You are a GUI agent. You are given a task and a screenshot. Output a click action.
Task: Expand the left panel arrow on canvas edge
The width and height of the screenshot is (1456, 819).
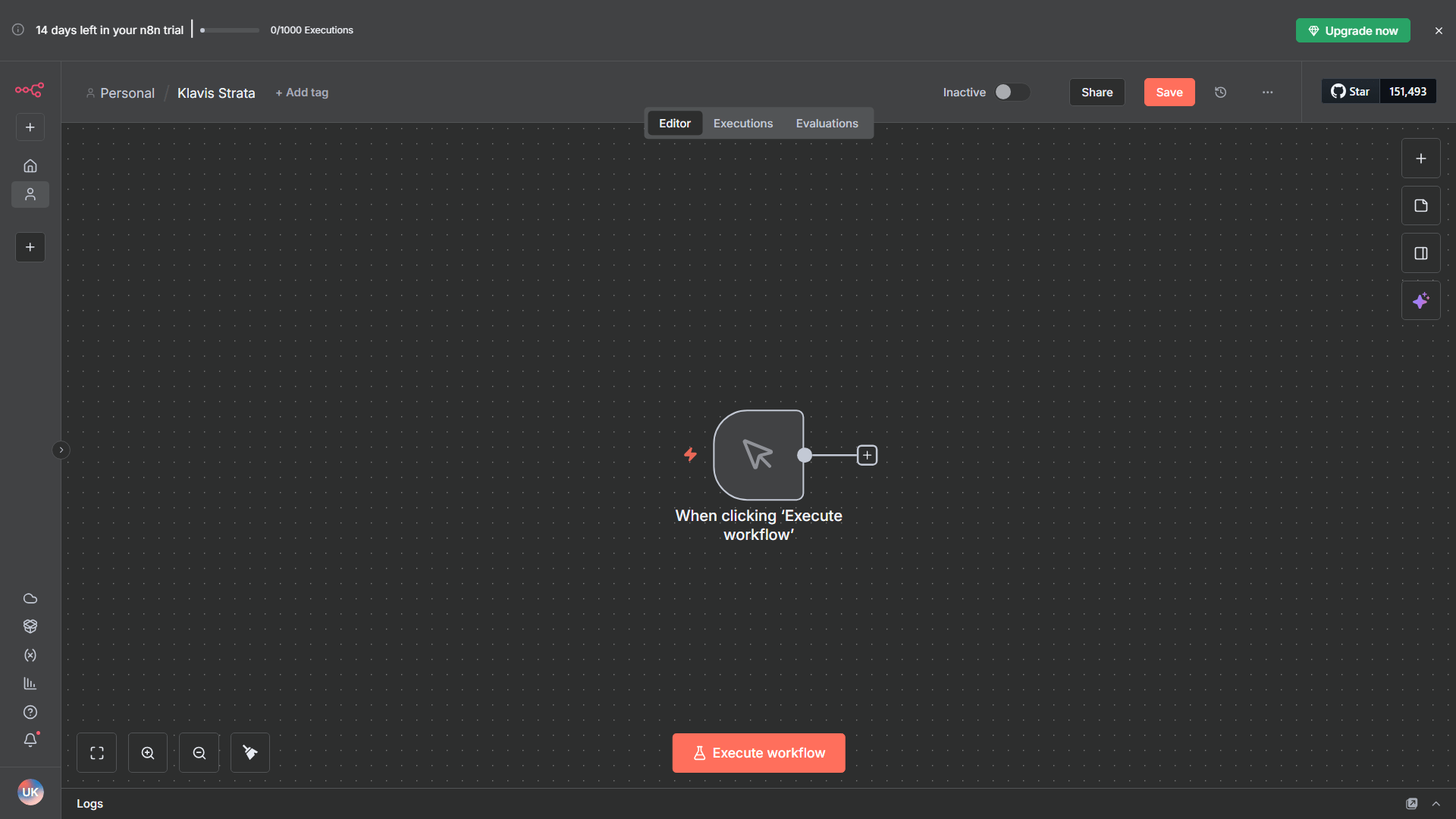click(61, 450)
